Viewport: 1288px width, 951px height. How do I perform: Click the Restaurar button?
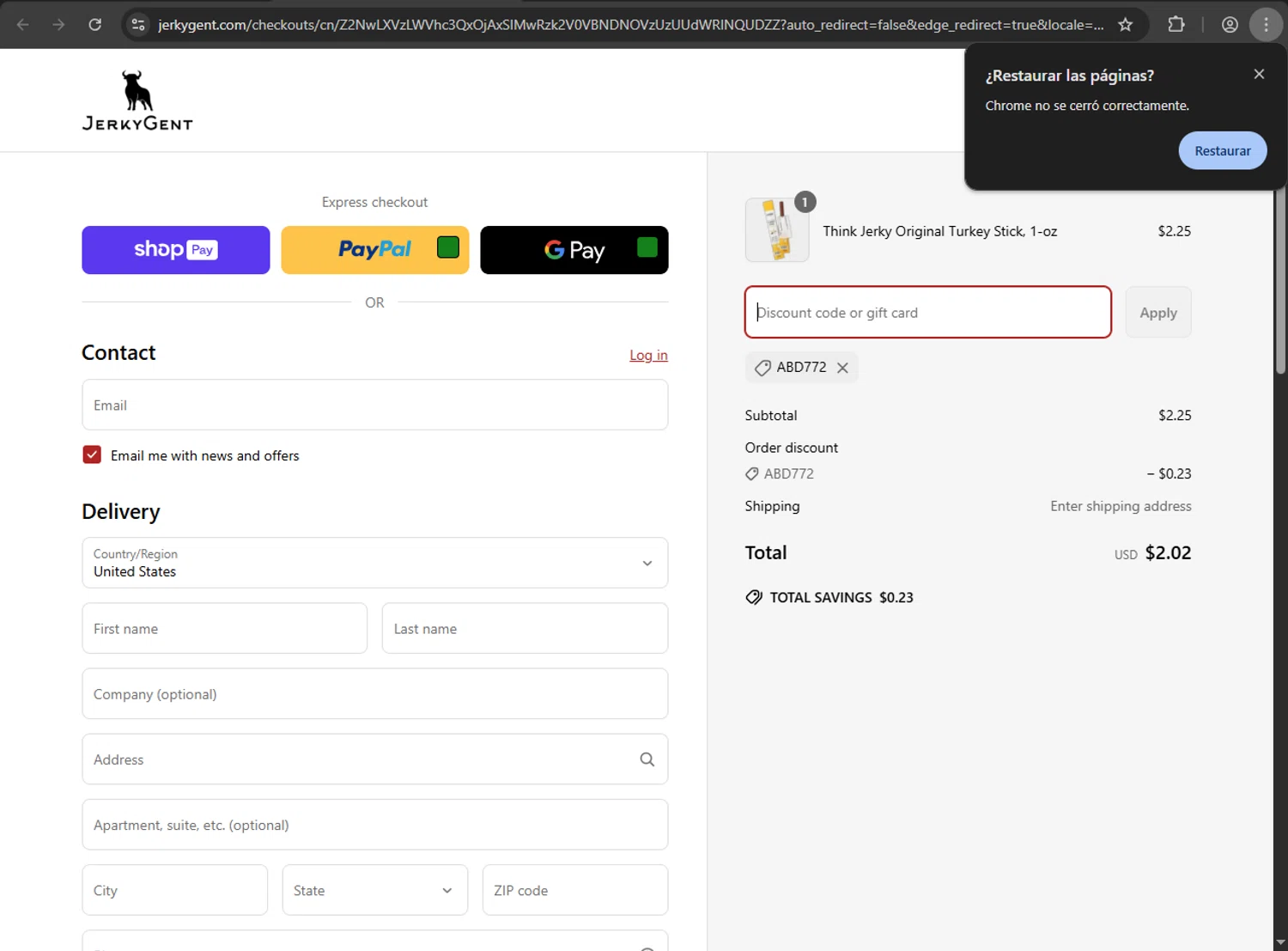point(1223,150)
